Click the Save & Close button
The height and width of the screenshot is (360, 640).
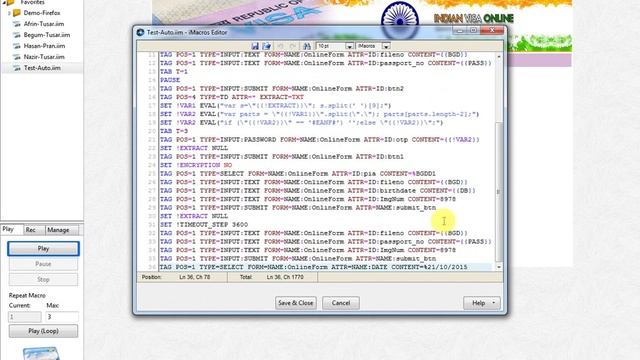(x=296, y=303)
